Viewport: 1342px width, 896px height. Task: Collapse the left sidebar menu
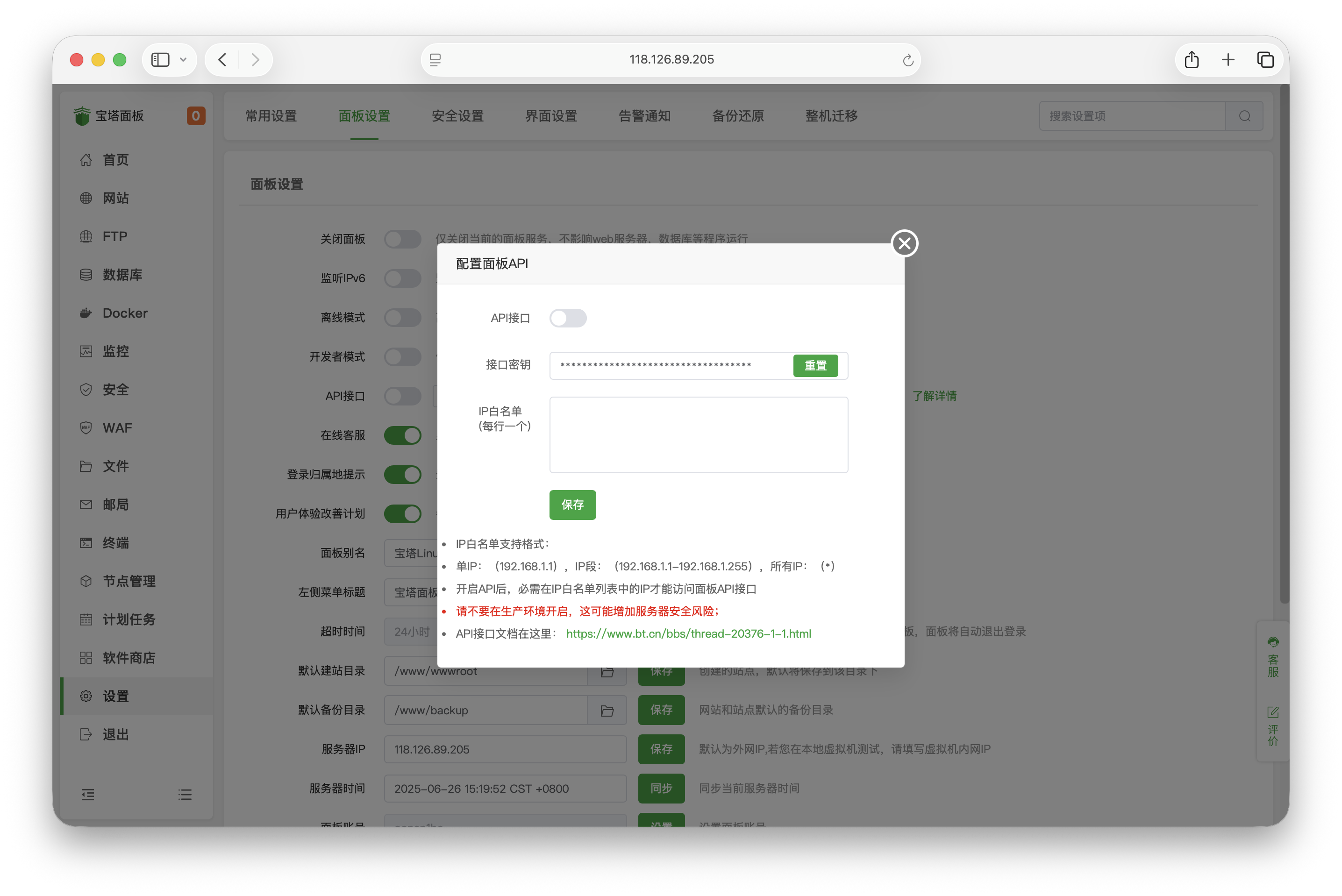pyautogui.click(x=87, y=794)
